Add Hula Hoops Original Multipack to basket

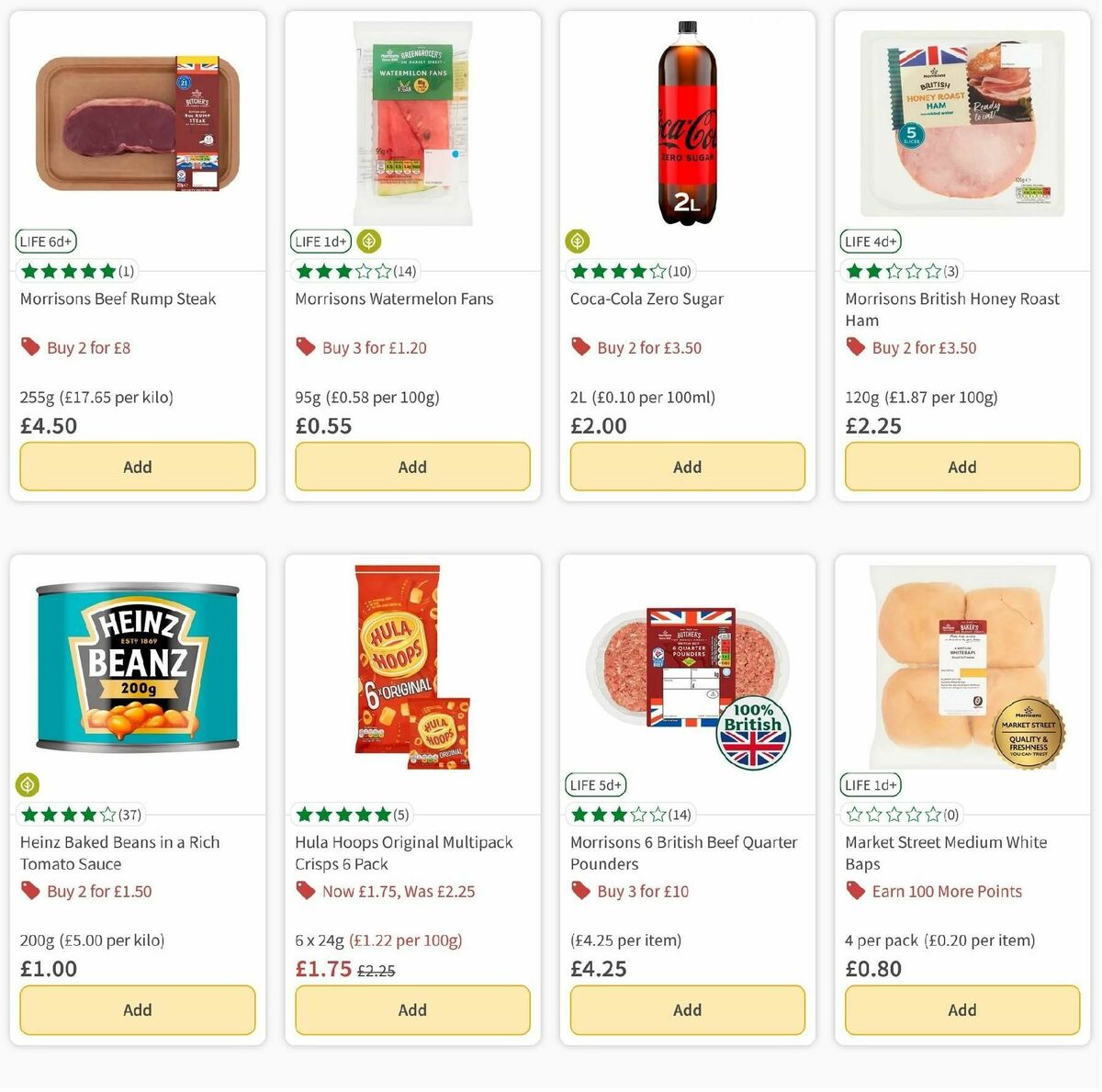[411, 1010]
